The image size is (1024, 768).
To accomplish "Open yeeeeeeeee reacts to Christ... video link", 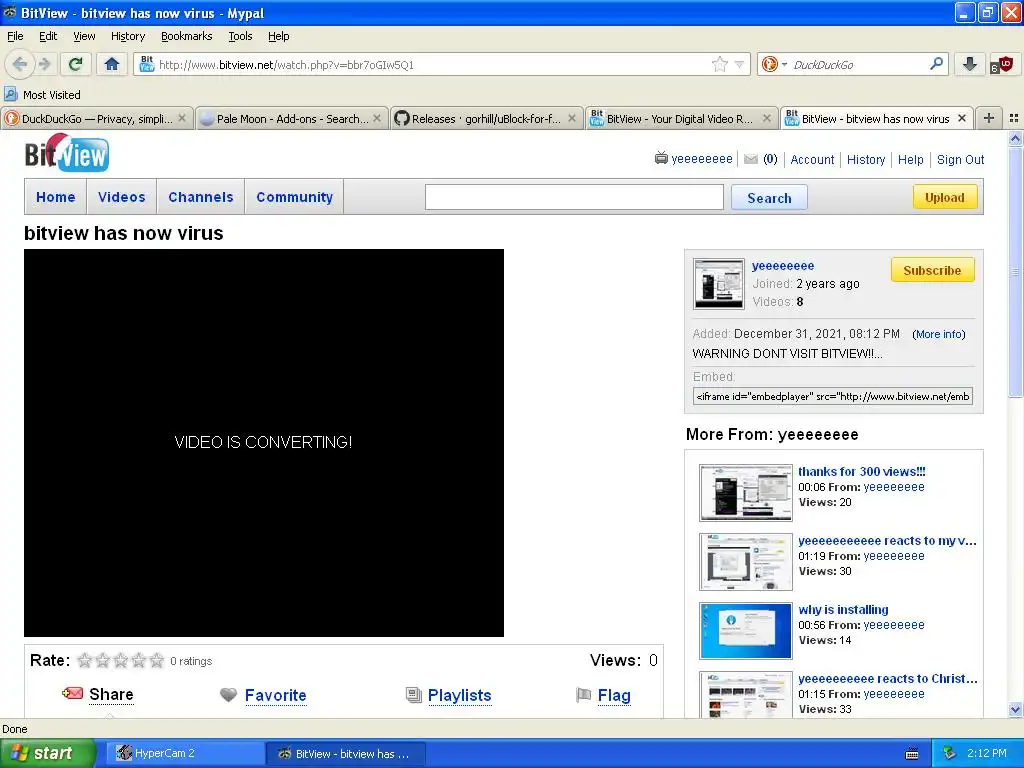I will coord(888,679).
